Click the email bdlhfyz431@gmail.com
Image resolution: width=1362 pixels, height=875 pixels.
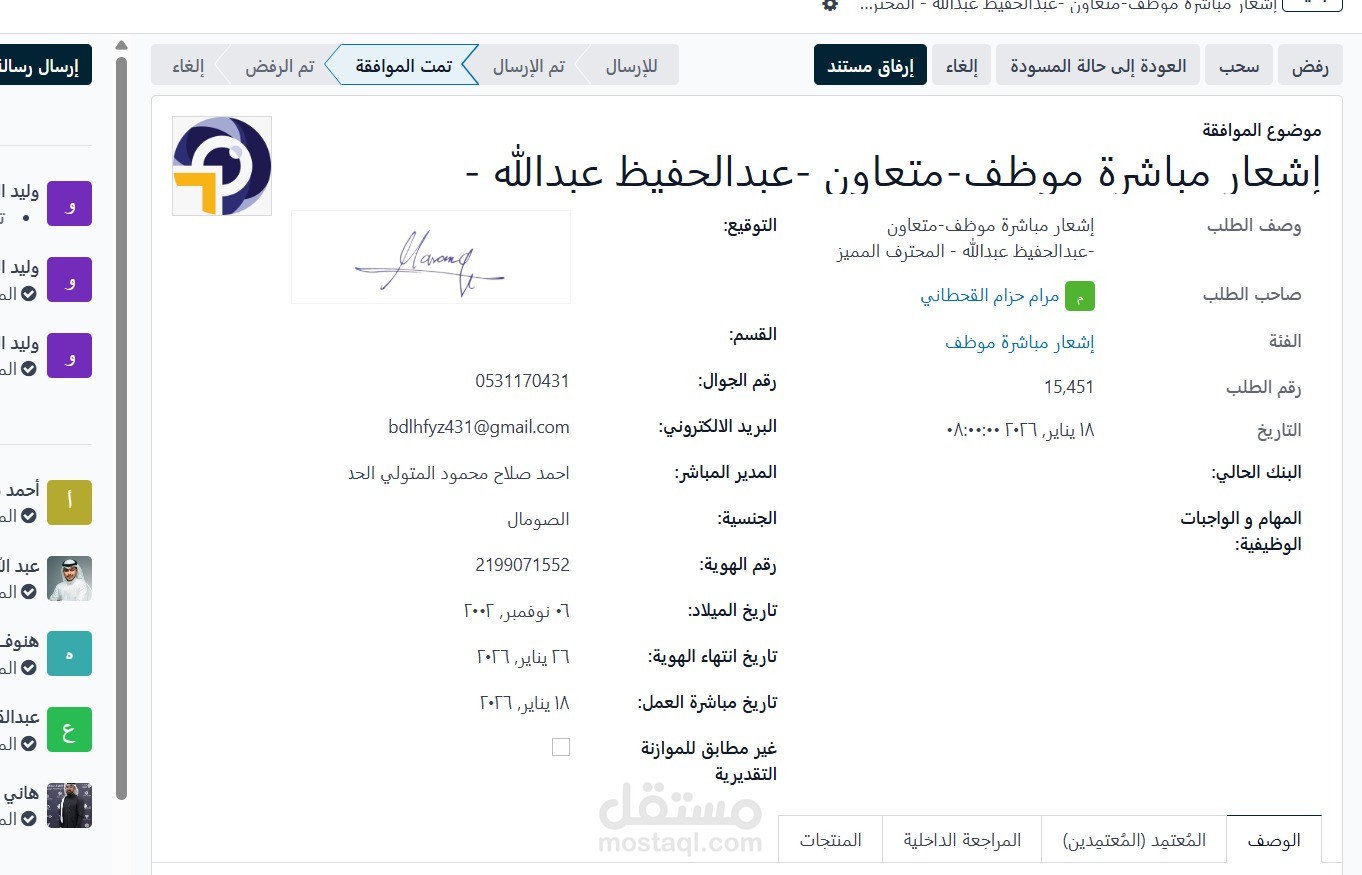click(x=479, y=427)
